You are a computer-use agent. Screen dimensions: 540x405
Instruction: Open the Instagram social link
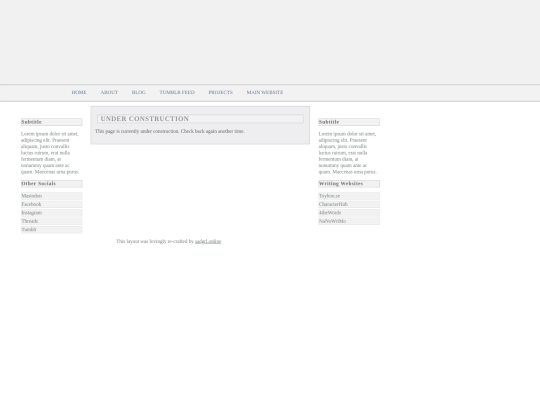pyautogui.click(x=52, y=213)
